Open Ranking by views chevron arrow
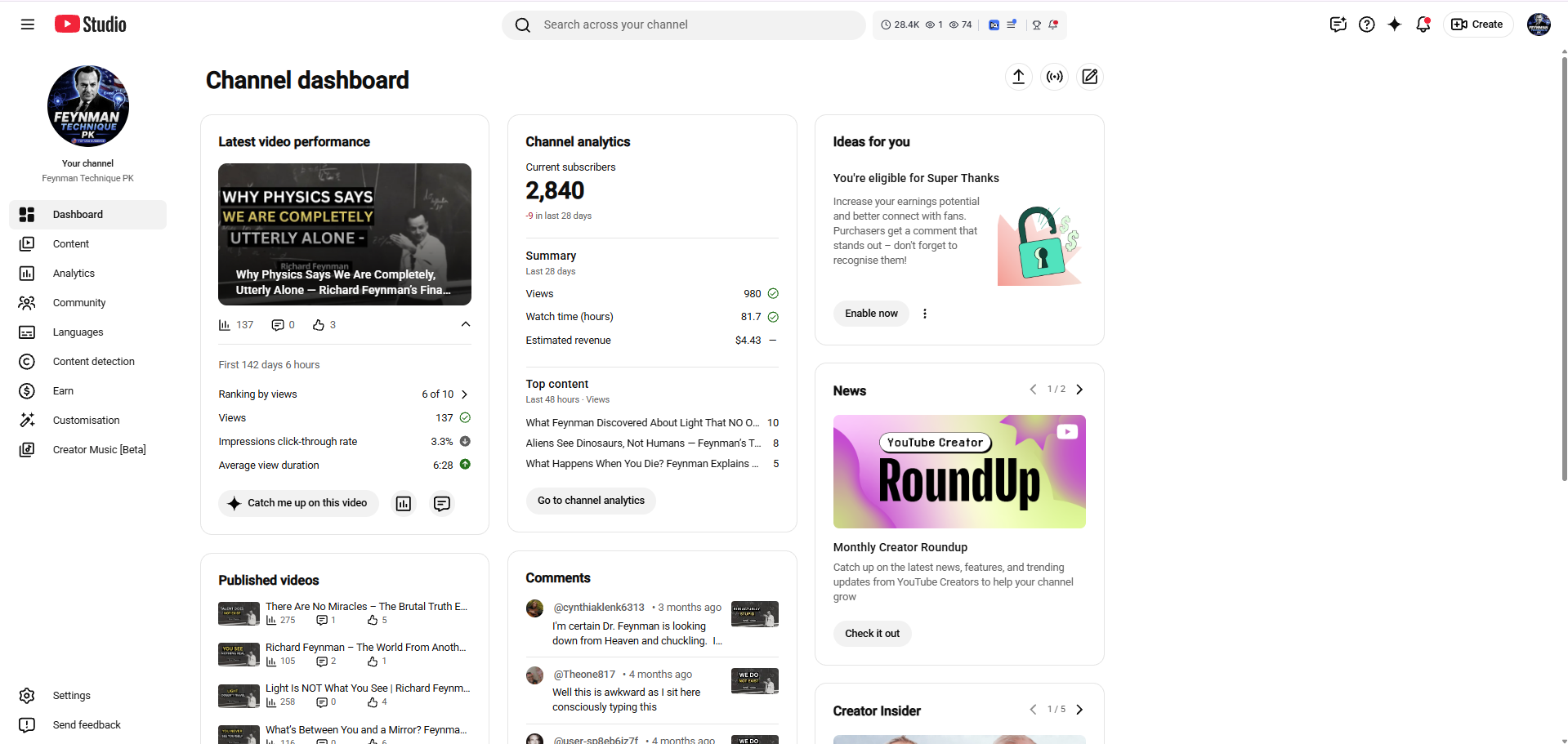The image size is (1568, 744). [x=465, y=394]
